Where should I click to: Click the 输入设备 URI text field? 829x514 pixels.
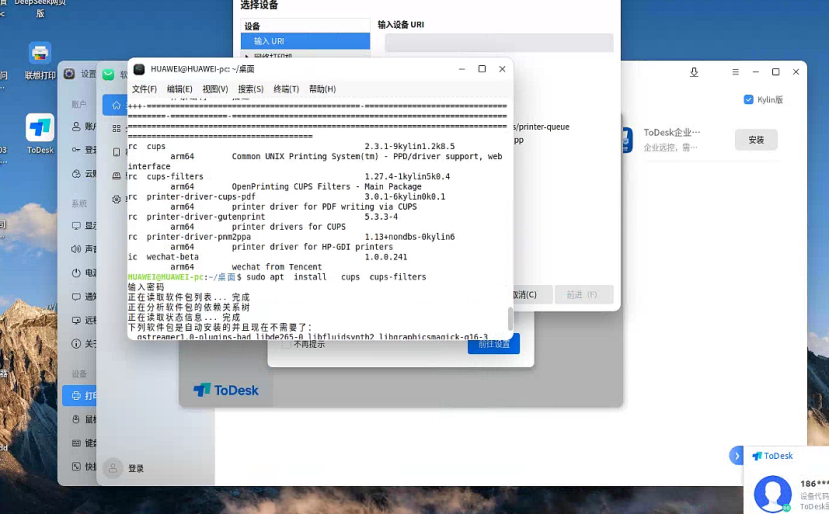pos(498,42)
